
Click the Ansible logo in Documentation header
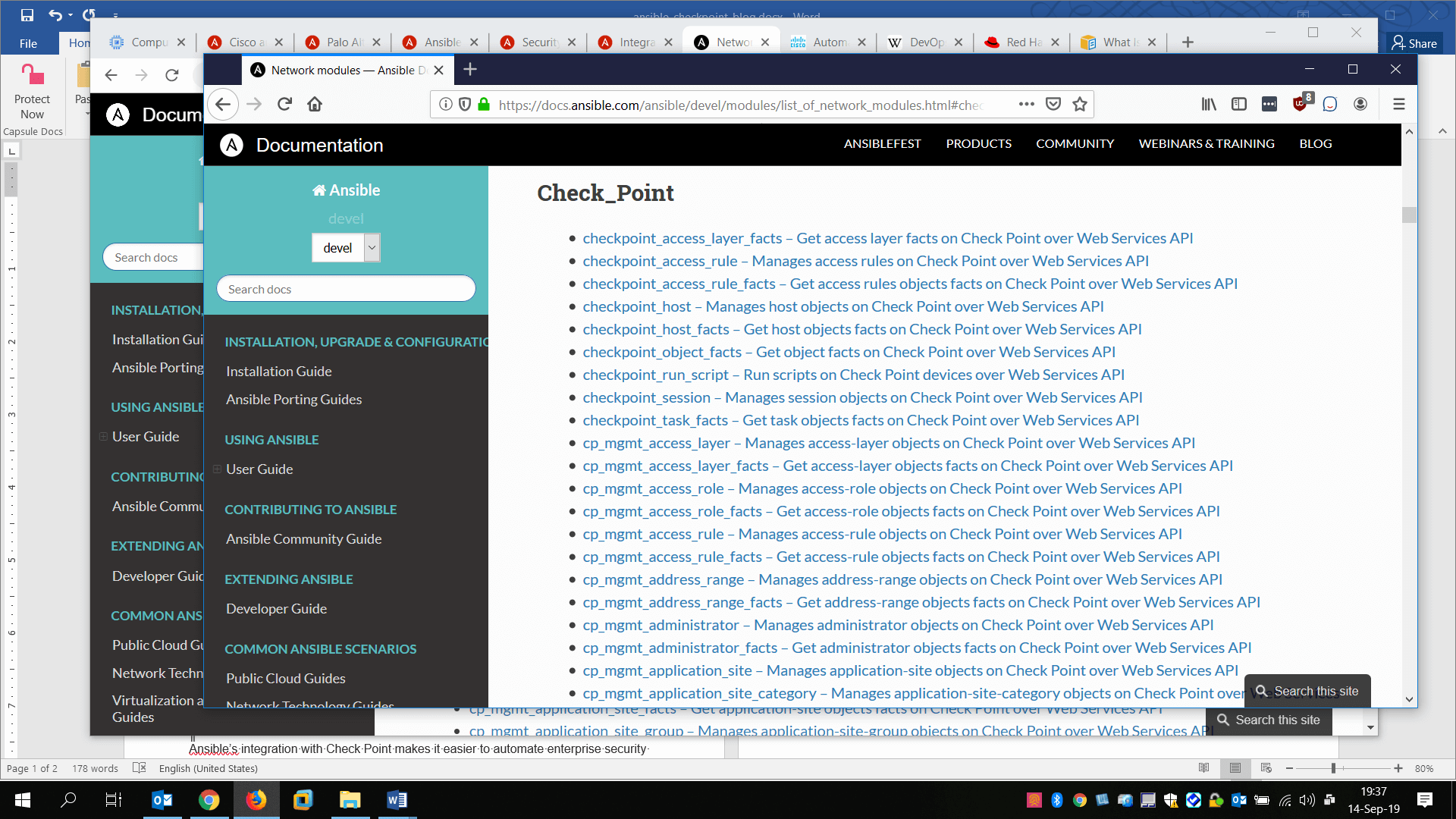click(231, 145)
